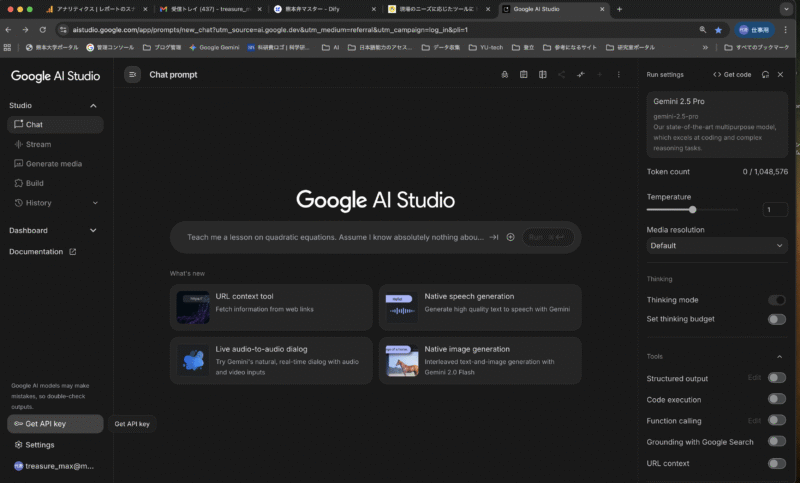Enable the Thinking mode toggle
This screenshot has width=800, height=483.
coord(776,300)
